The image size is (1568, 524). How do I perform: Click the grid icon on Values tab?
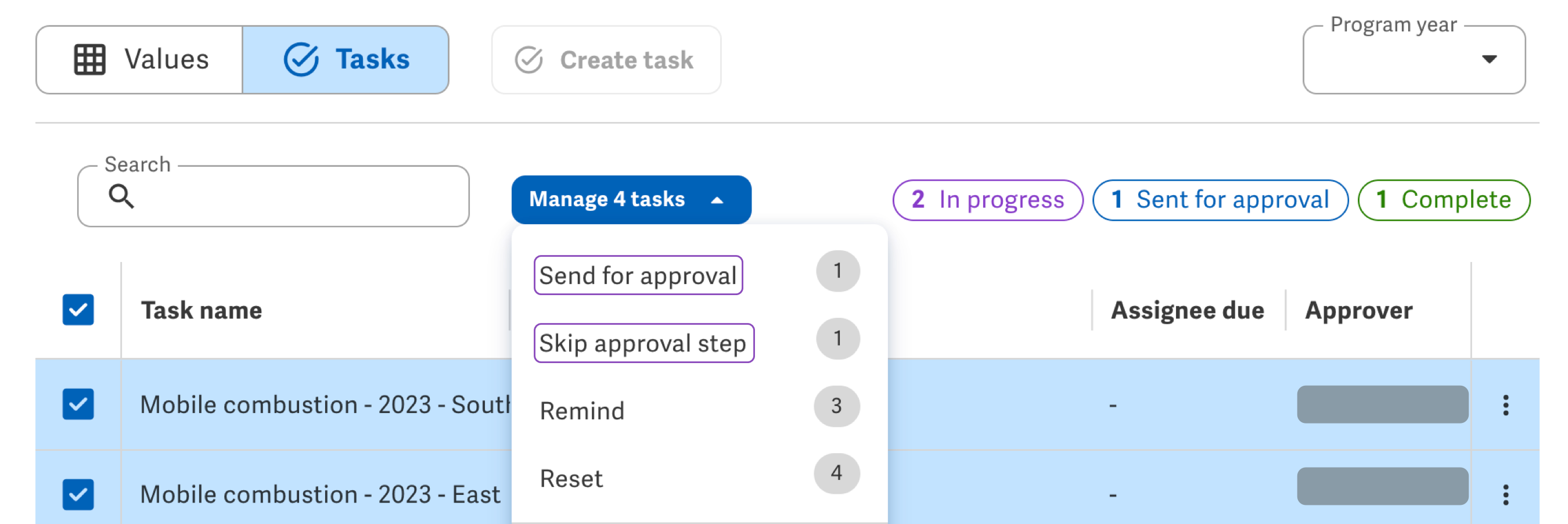coord(89,60)
